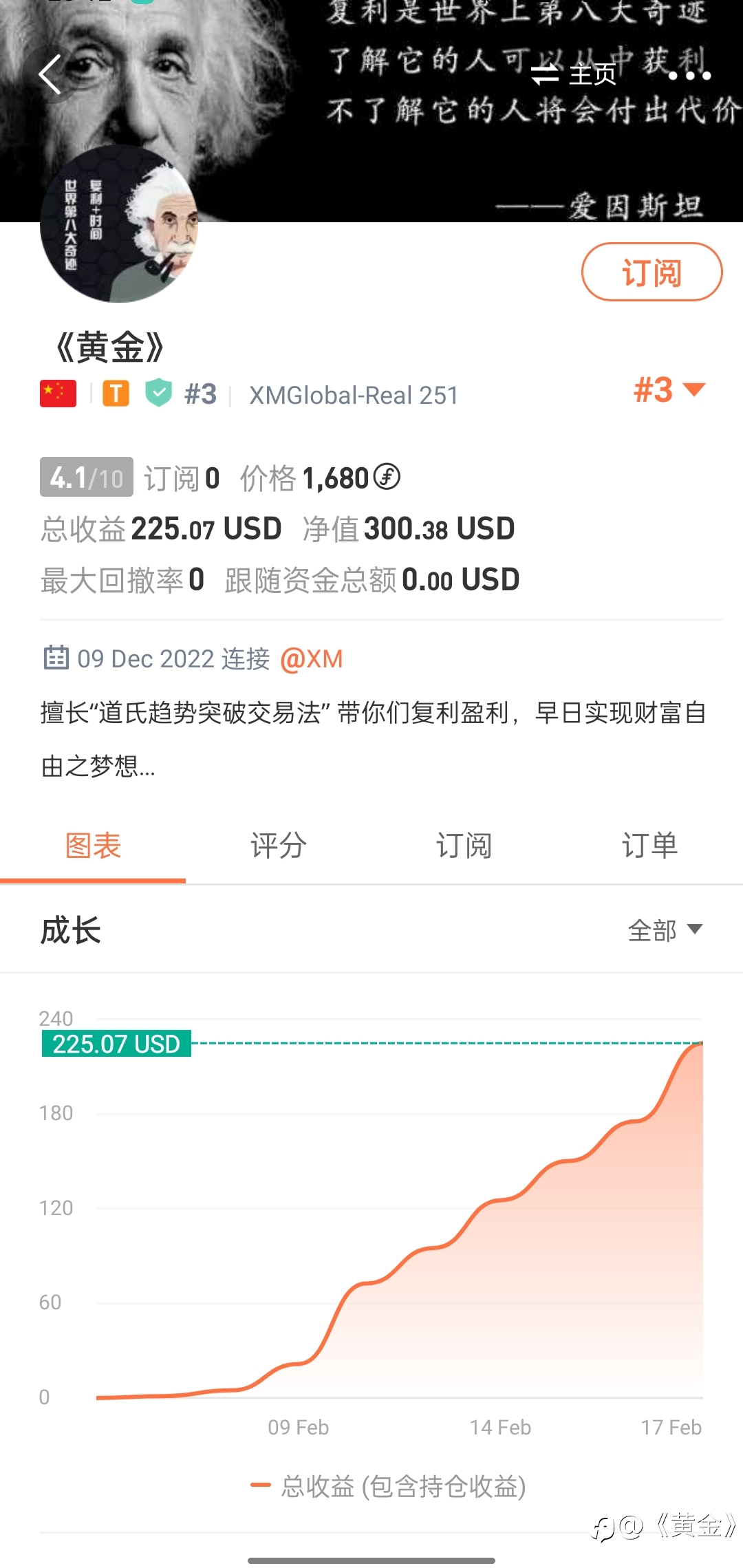Open the three-dot more options menu
The image size is (743, 1568).
pos(689,75)
